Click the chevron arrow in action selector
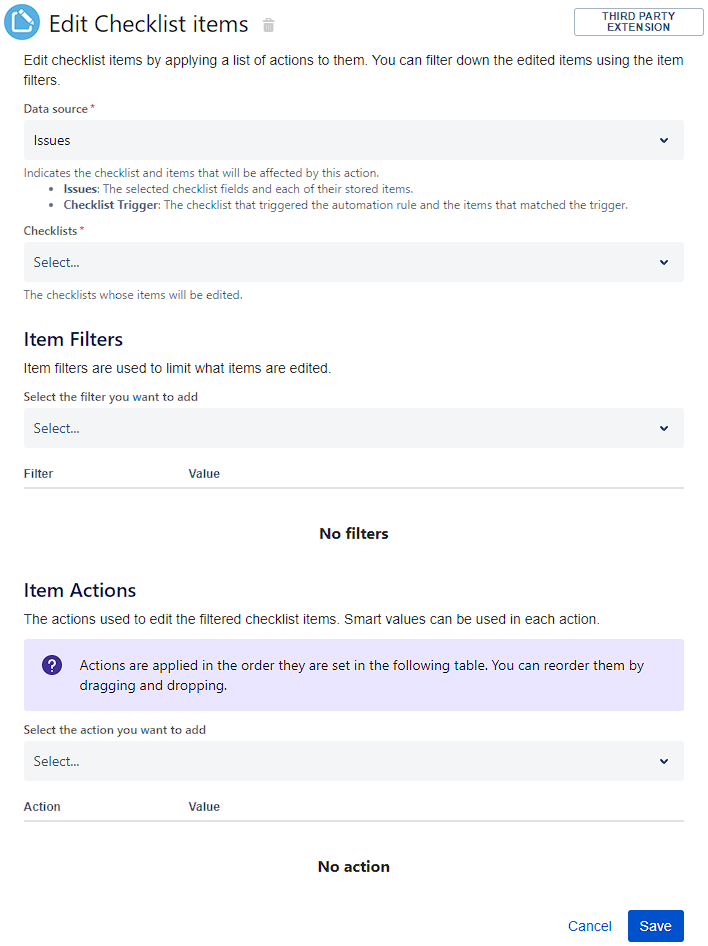Viewport: 708px width, 946px height. (664, 761)
